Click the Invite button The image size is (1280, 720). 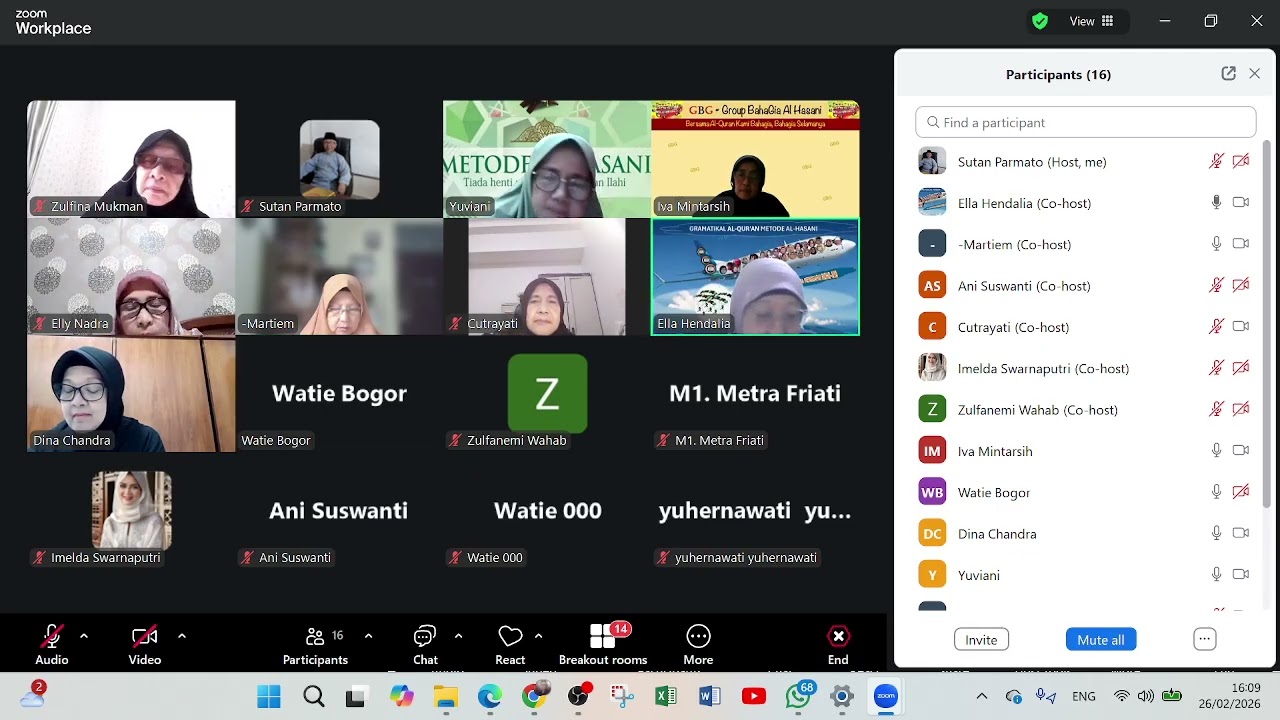981,640
